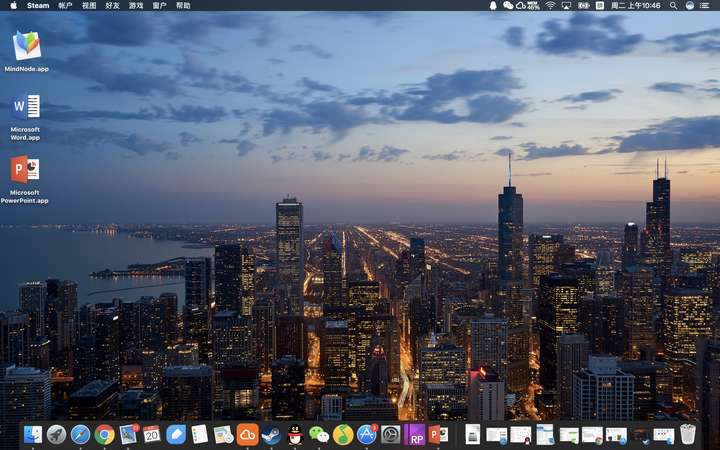Open Reminders list icon in Dock
This screenshot has height=450, width=720.
[x=200, y=434]
